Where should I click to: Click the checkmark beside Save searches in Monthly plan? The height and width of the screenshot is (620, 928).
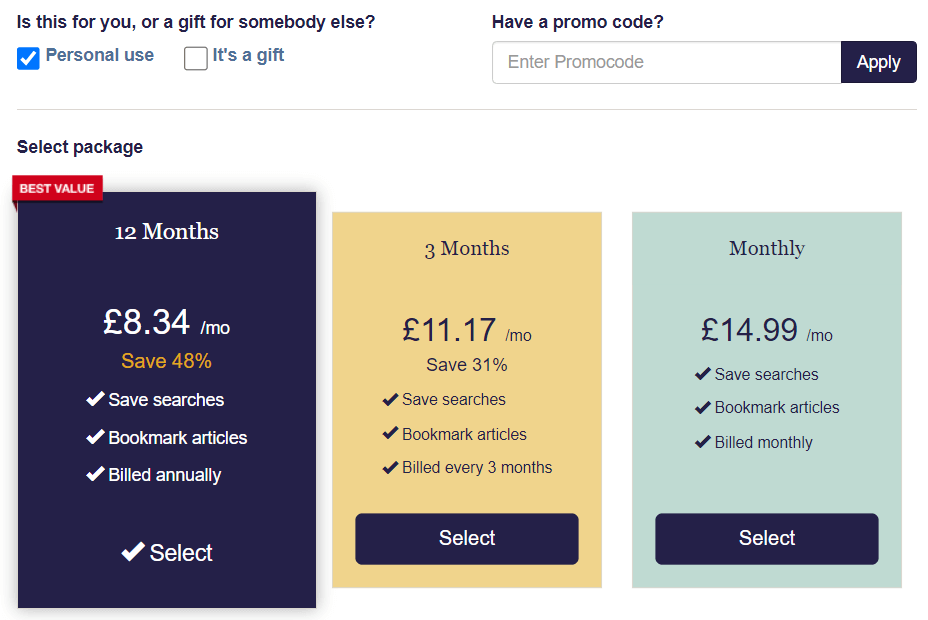tap(703, 374)
